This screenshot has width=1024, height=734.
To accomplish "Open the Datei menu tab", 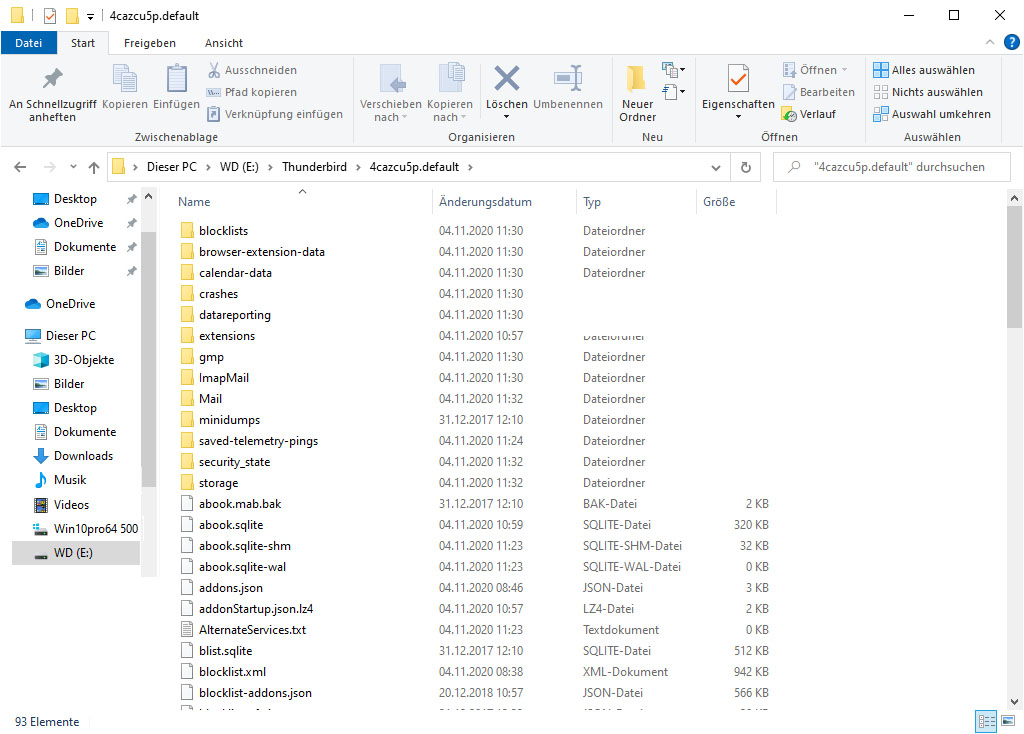I will (x=29, y=43).
